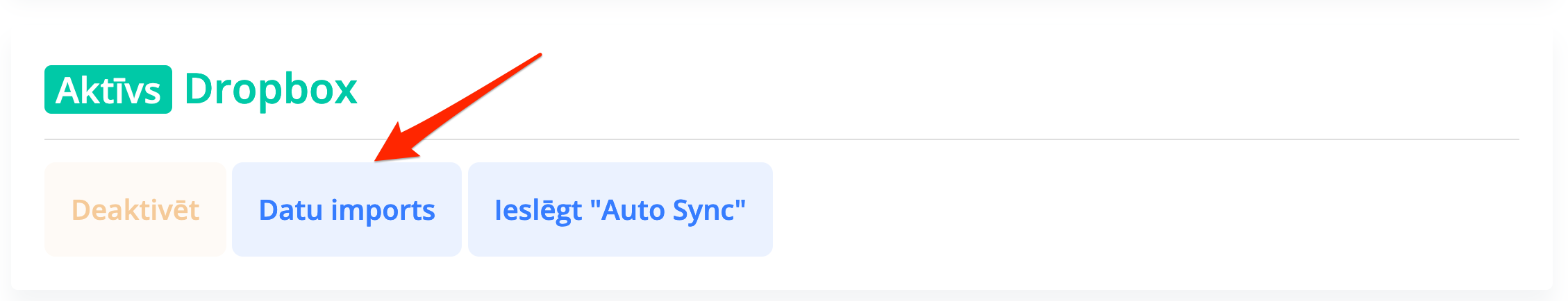Click the green Aktīvs status badge
1568x301 pixels.
coord(108,89)
